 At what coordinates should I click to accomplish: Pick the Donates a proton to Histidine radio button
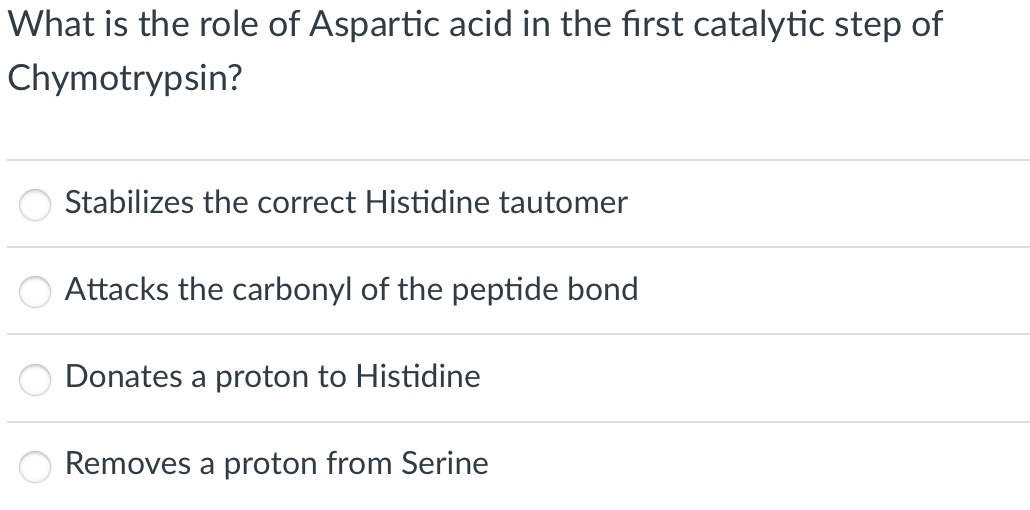pyautogui.click(x=37, y=378)
